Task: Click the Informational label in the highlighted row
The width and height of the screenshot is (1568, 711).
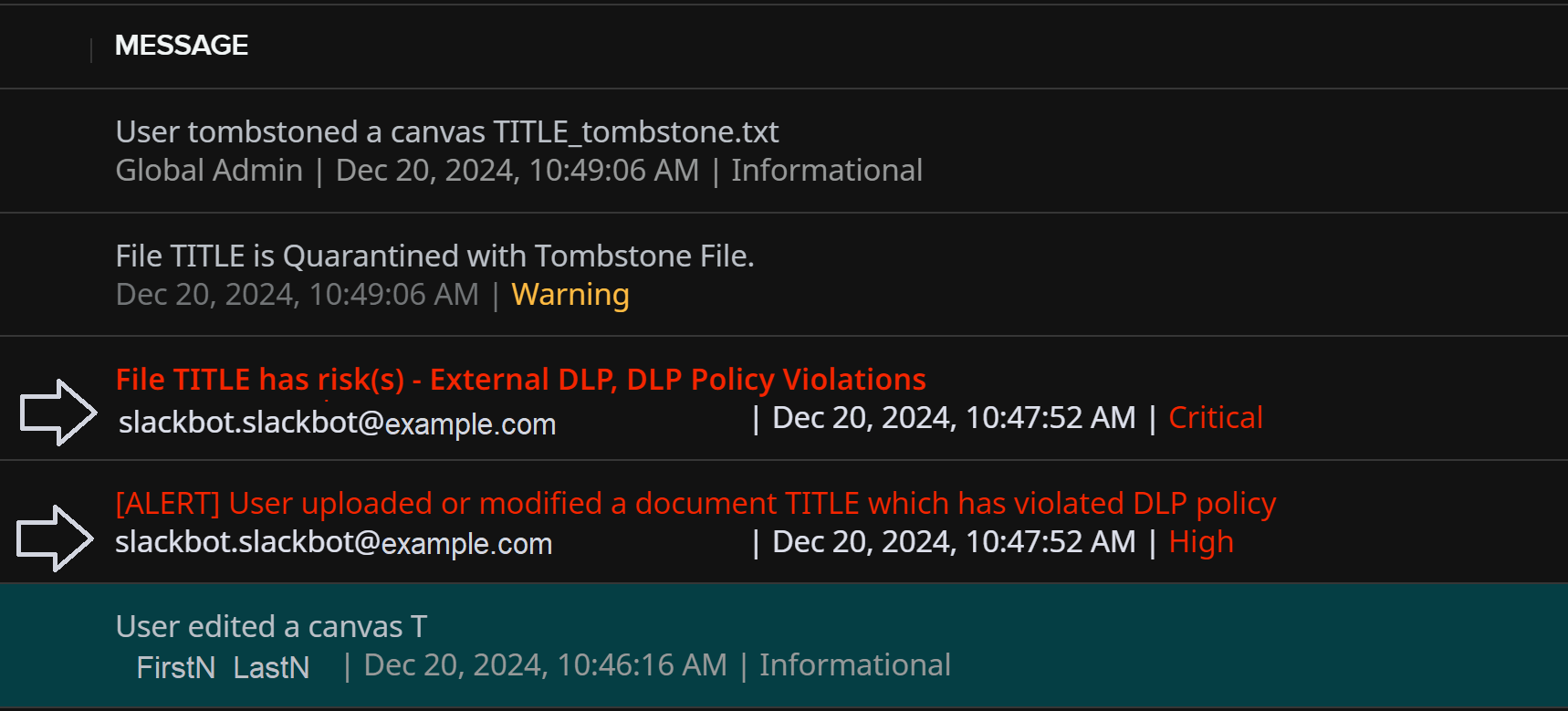Action: (854, 665)
